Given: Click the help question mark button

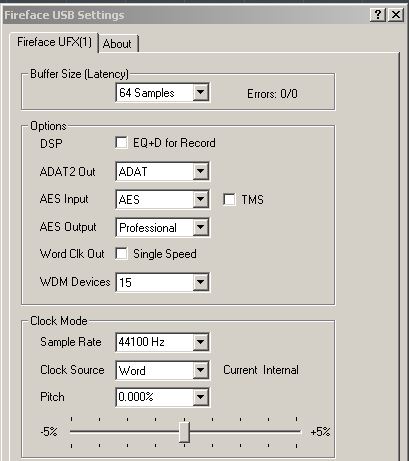Looking at the screenshot, I should pos(378,15).
